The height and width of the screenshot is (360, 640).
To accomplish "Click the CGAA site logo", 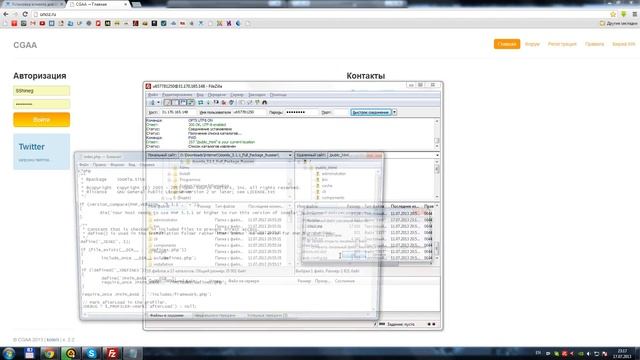I will tap(25, 45).
